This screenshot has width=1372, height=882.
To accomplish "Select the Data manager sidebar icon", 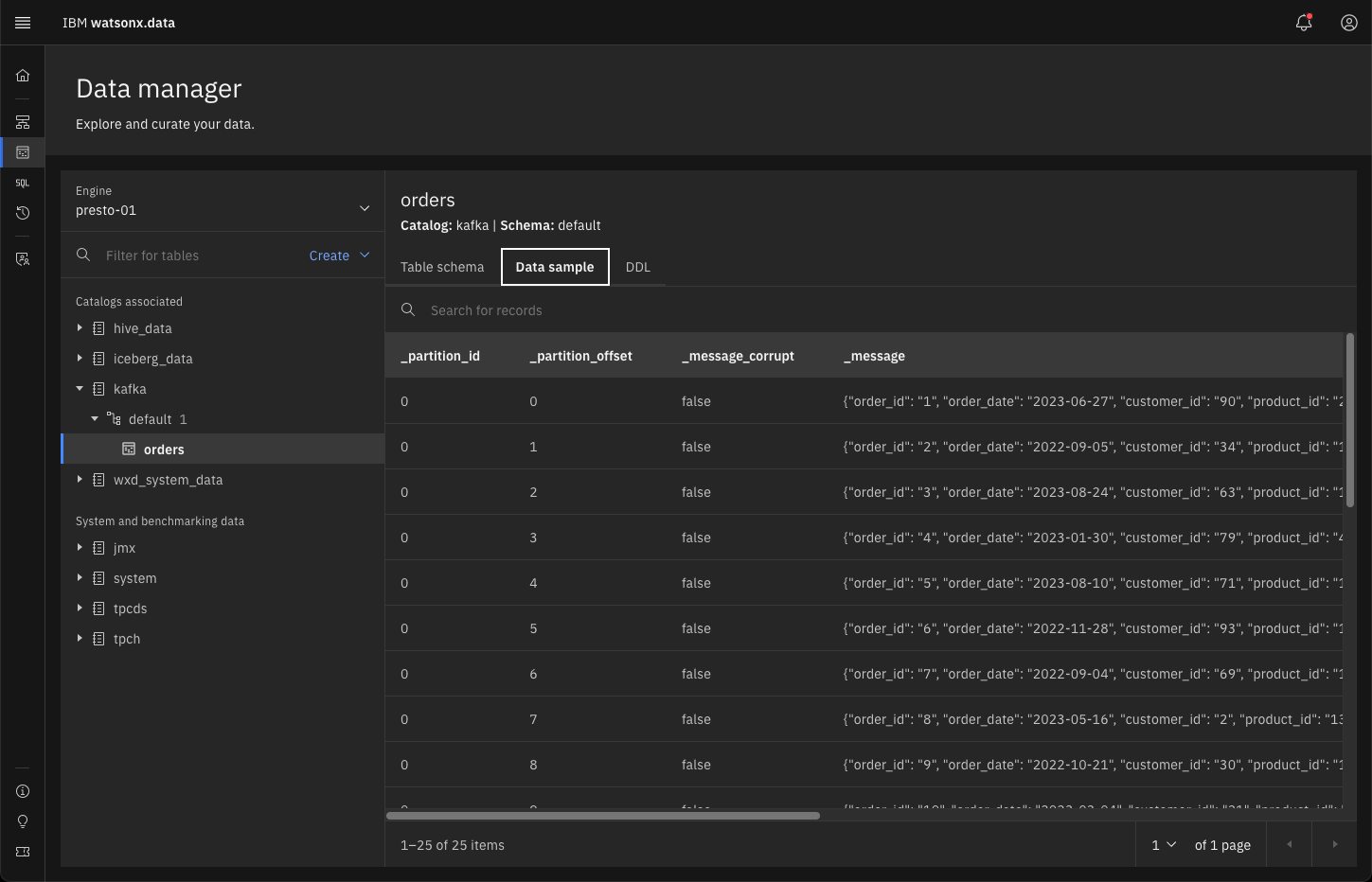I will (23, 152).
